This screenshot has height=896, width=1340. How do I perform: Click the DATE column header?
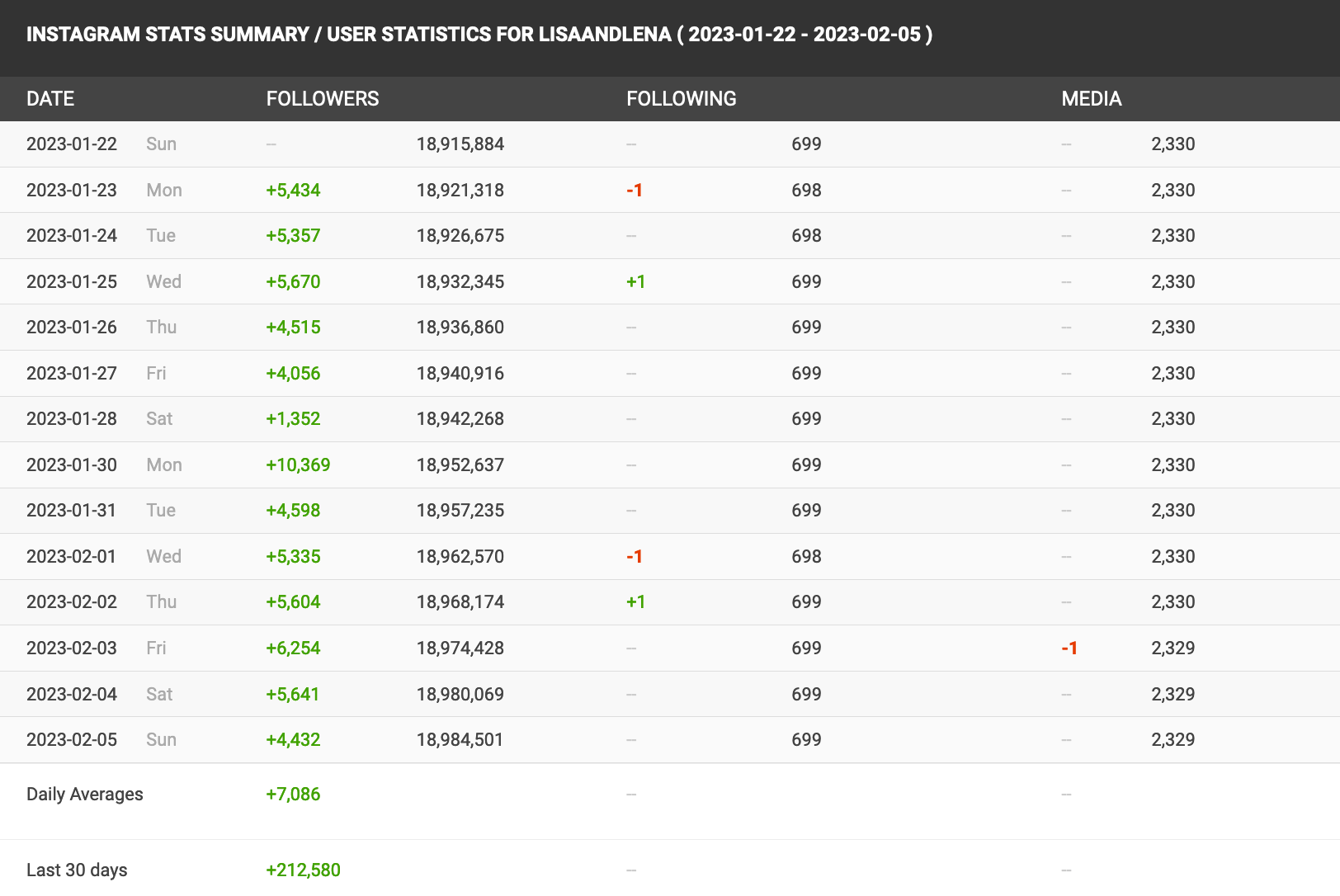pyautogui.click(x=50, y=99)
